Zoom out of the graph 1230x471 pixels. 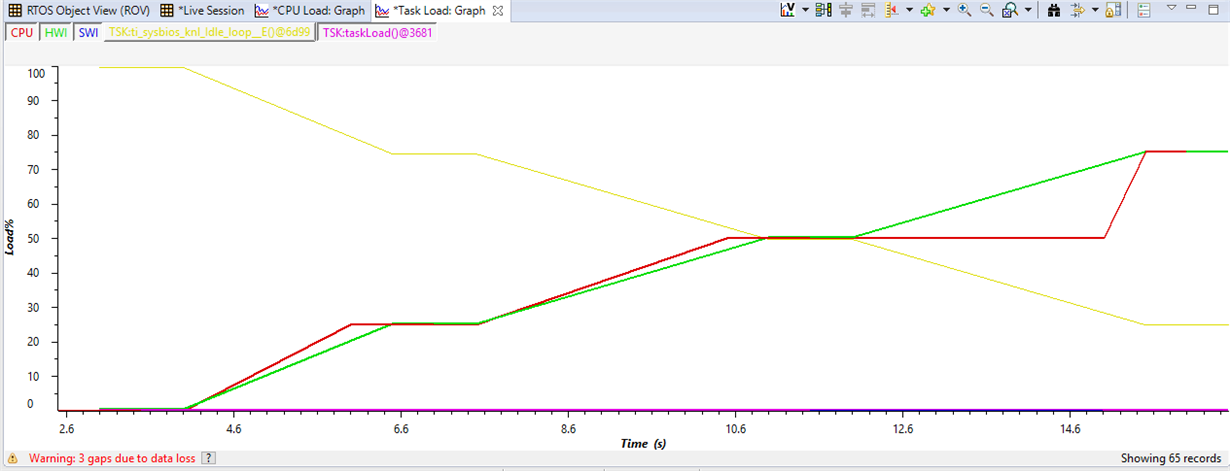[x=986, y=10]
